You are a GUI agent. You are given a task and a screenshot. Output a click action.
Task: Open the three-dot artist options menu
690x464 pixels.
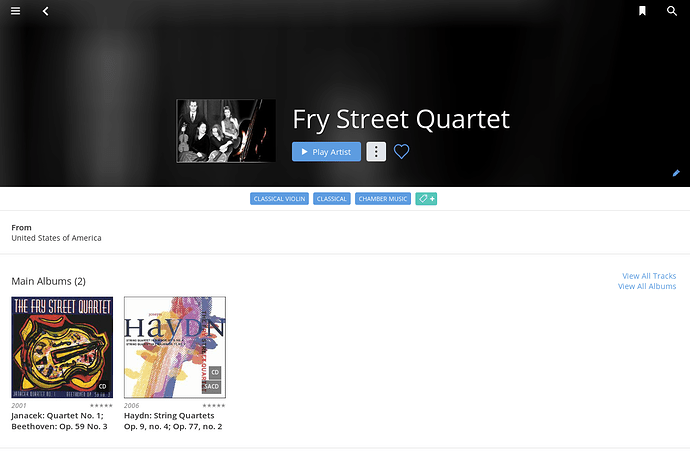(x=376, y=151)
